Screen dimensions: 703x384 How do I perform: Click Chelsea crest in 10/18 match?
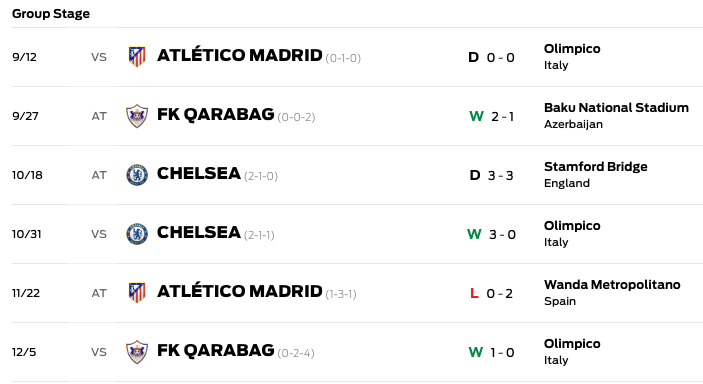(137, 175)
